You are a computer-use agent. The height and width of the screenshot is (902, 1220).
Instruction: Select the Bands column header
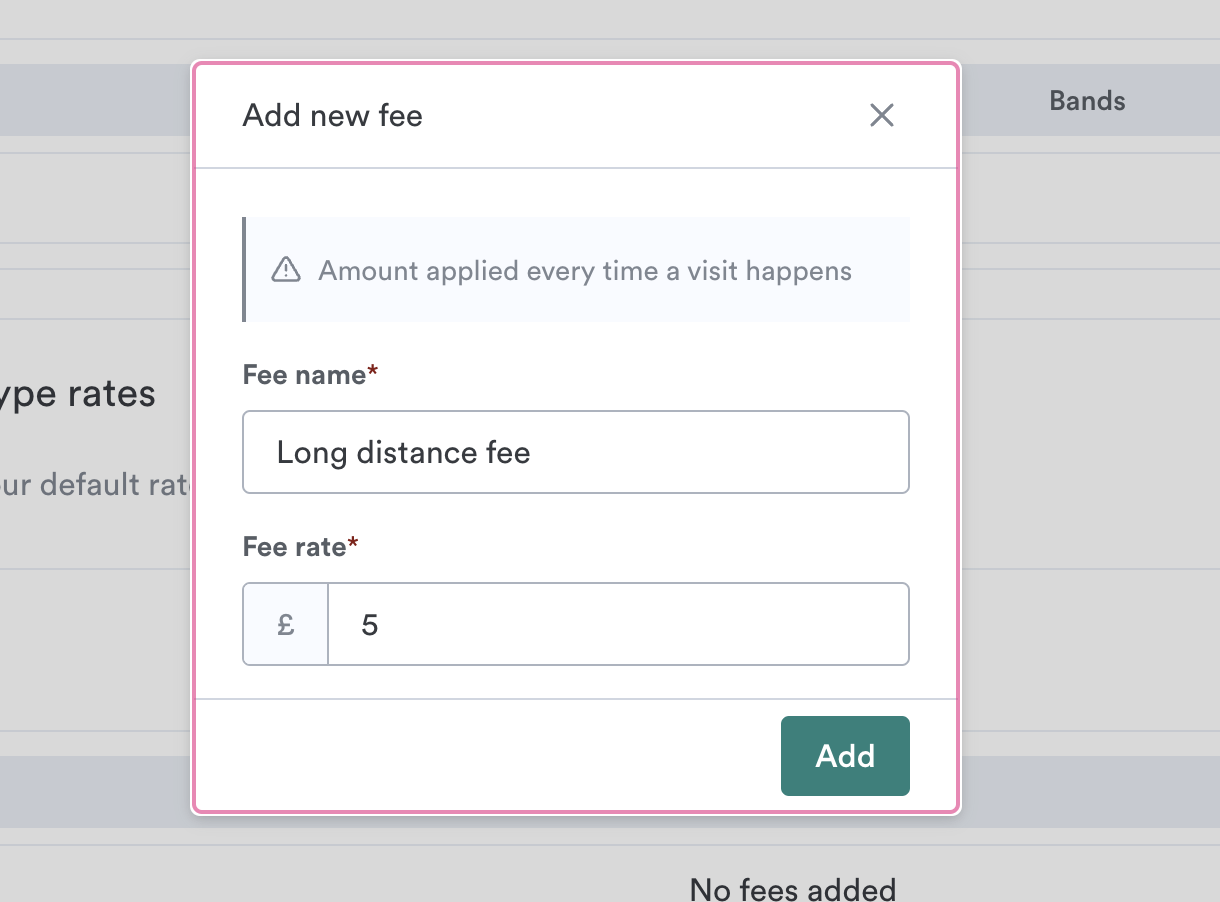point(1087,101)
